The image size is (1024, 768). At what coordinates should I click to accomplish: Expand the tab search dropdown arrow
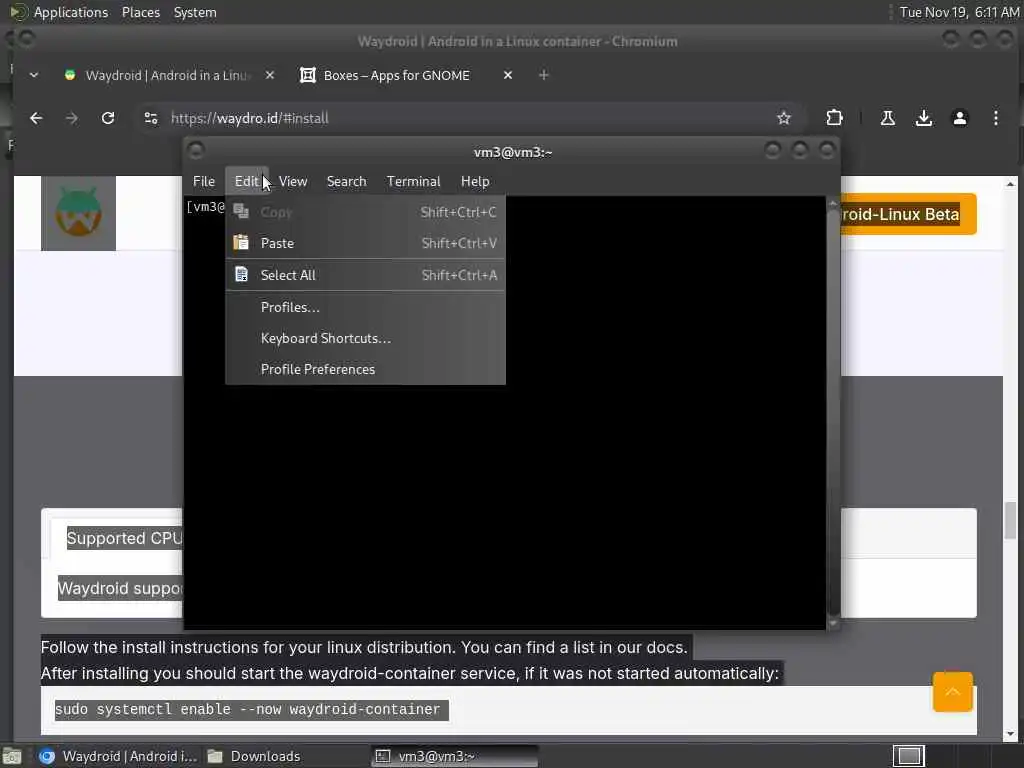(x=34, y=75)
